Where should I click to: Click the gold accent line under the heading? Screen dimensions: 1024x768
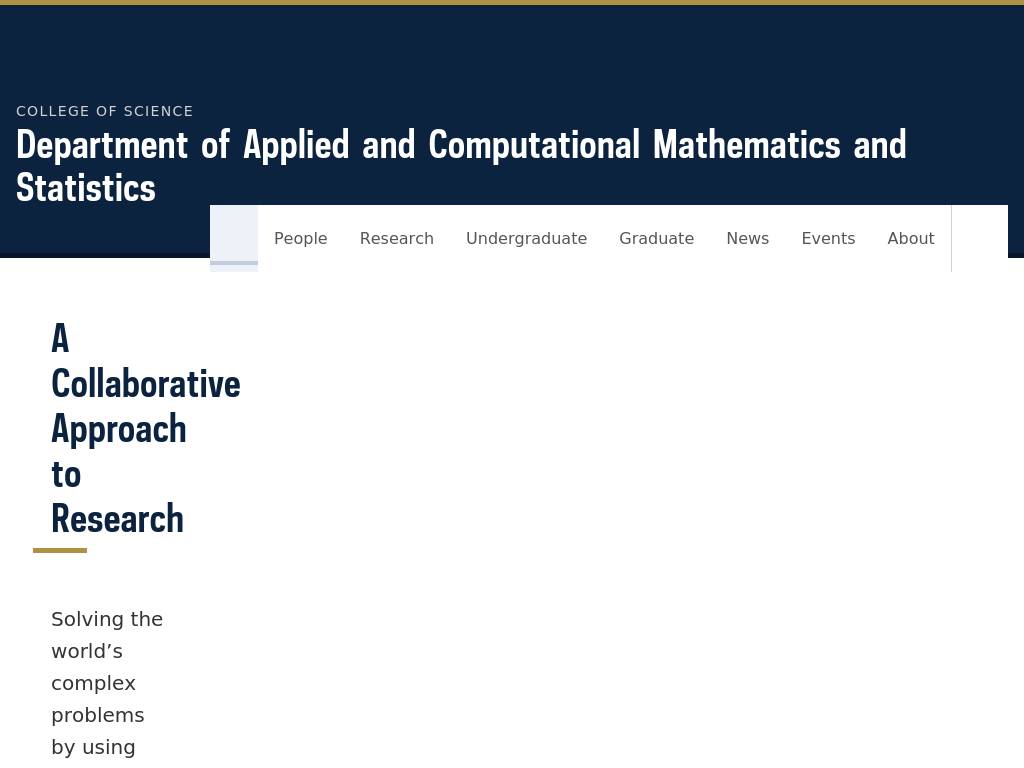click(x=60, y=550)
